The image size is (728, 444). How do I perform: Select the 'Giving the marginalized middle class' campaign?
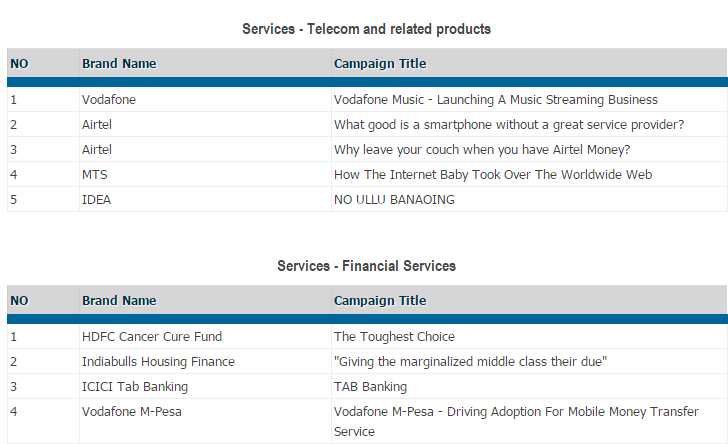tap(470, 362)
